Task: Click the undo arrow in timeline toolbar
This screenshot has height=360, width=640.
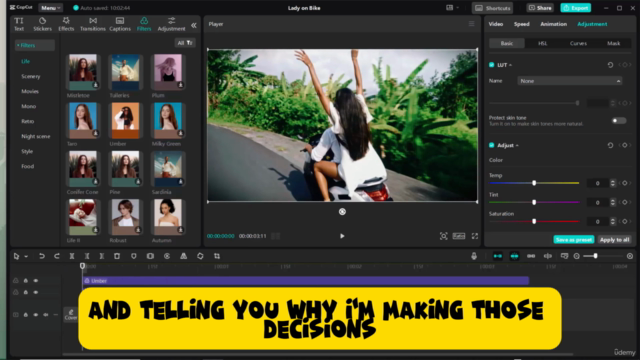Action: point(42,256)
